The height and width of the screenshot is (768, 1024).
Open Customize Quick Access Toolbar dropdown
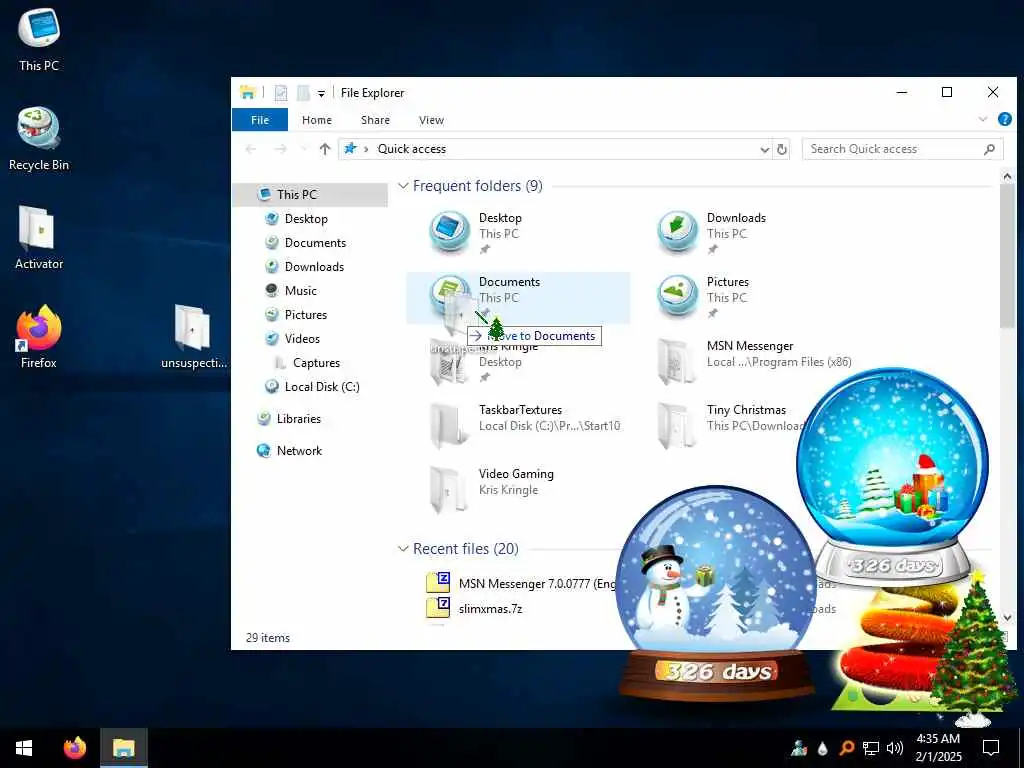(x=321, y=93)
